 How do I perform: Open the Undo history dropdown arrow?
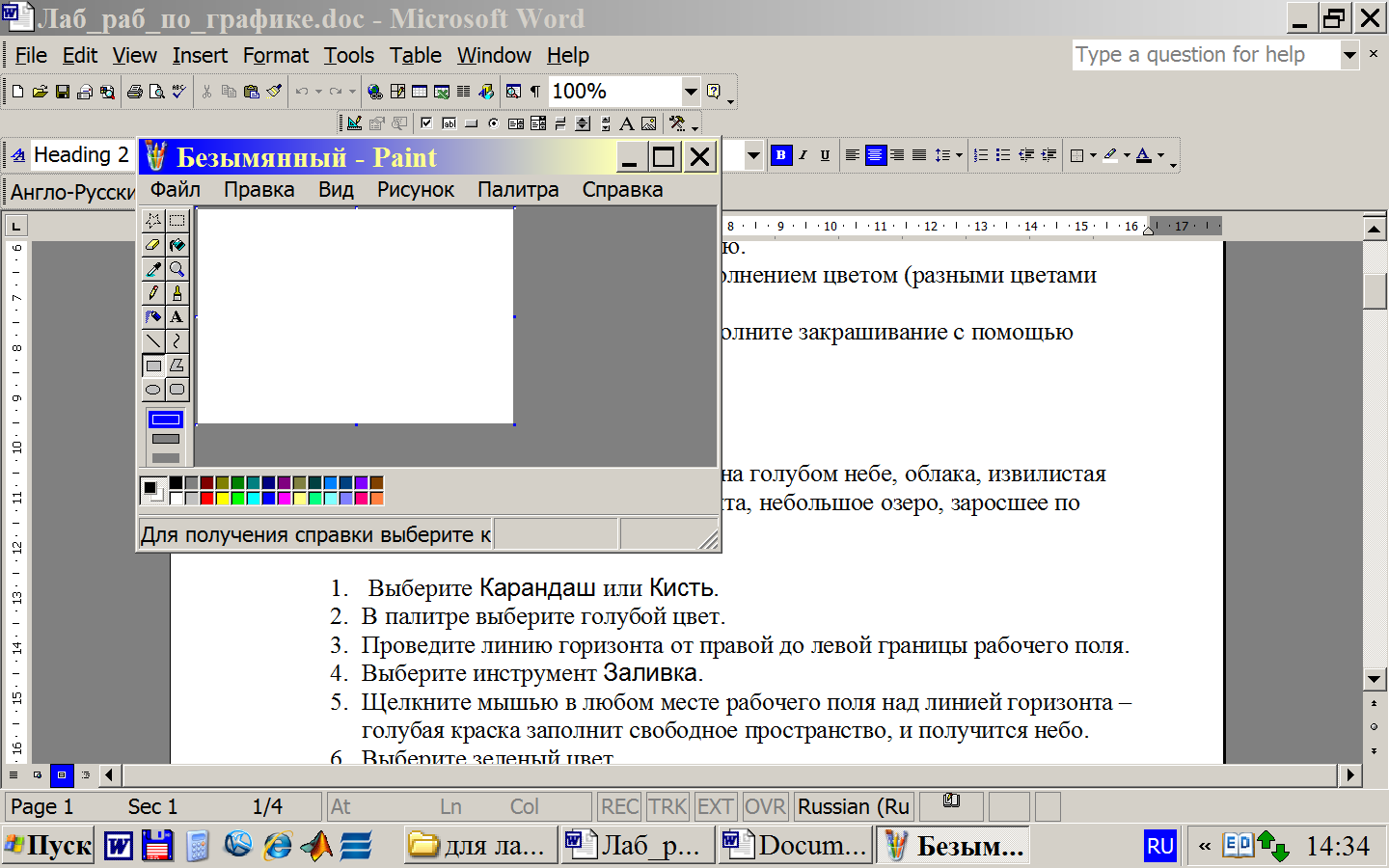318,92
